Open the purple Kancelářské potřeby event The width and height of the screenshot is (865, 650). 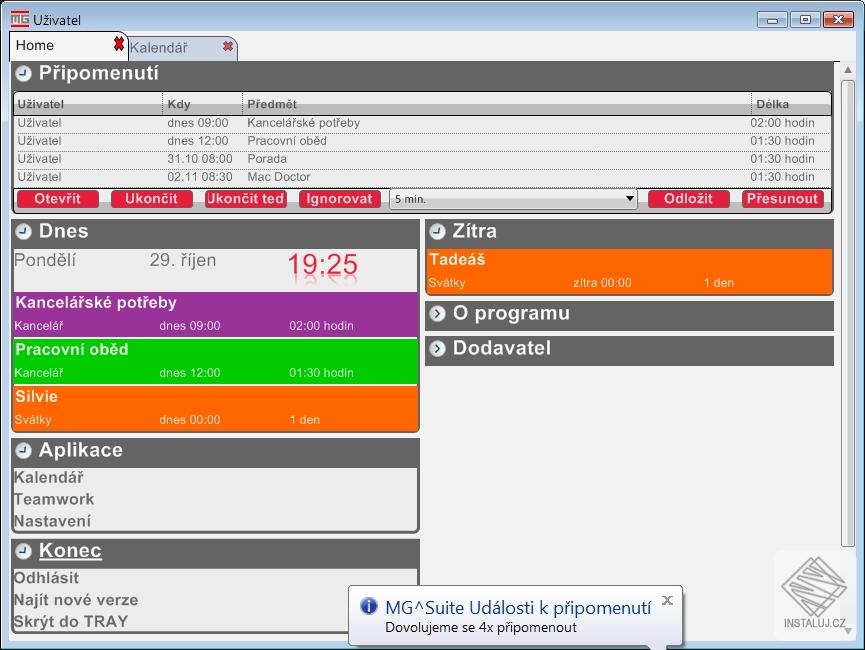click(x=215, y=315)
